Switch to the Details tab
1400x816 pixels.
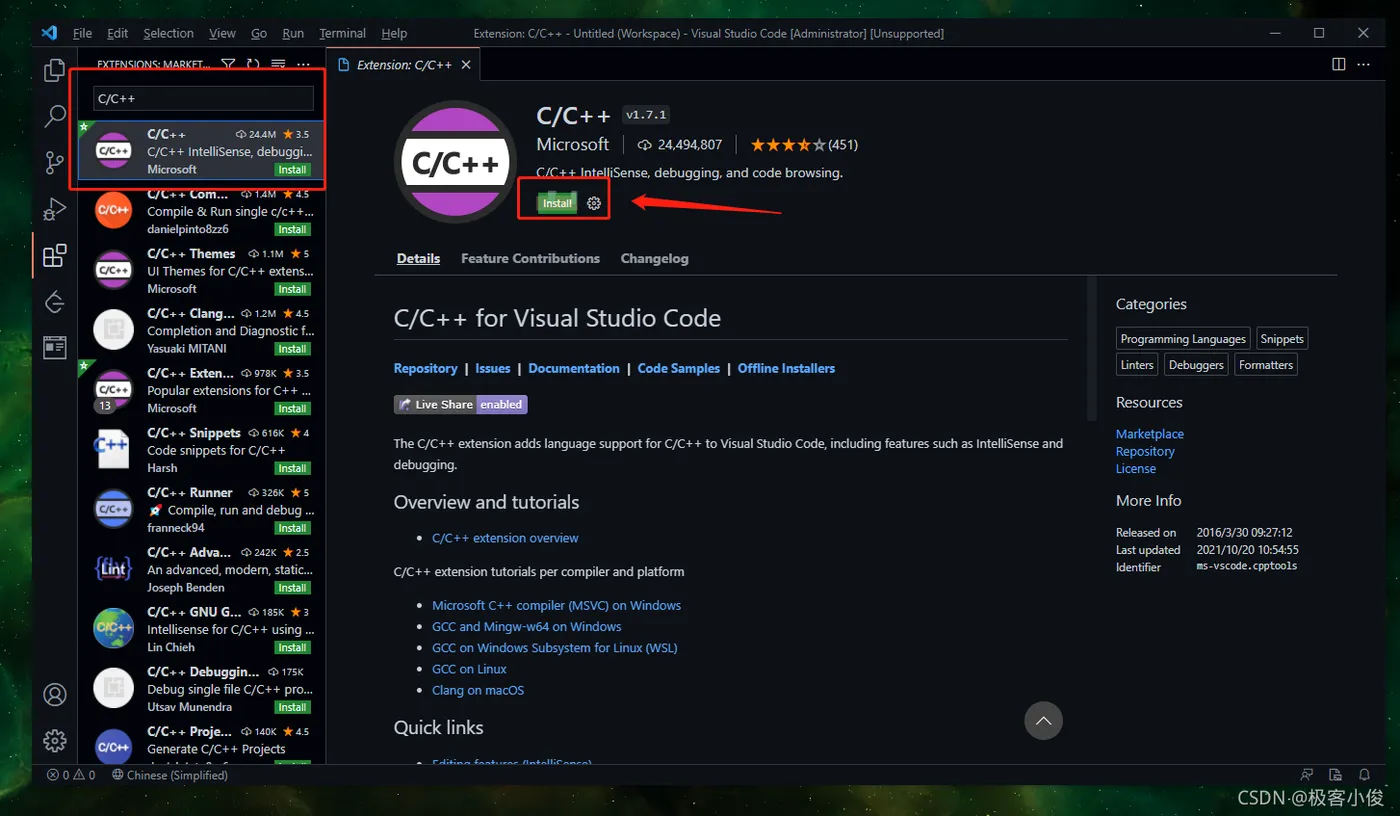point(418,258)
